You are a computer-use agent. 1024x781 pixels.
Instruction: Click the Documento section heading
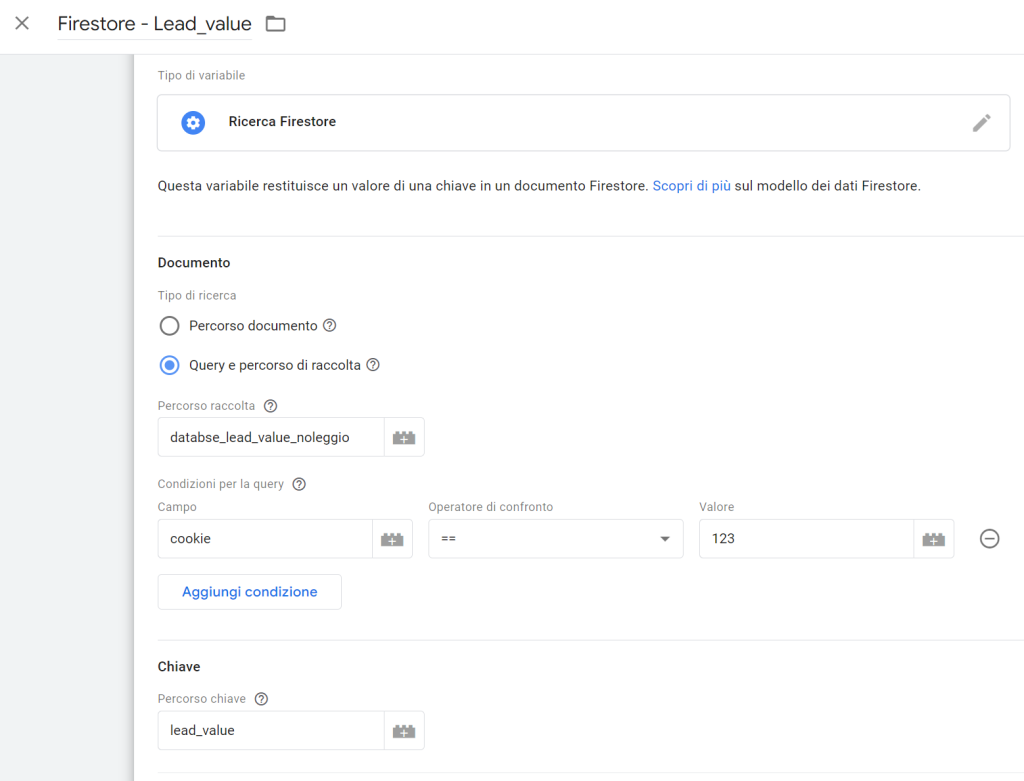click(x=194, y=263)
